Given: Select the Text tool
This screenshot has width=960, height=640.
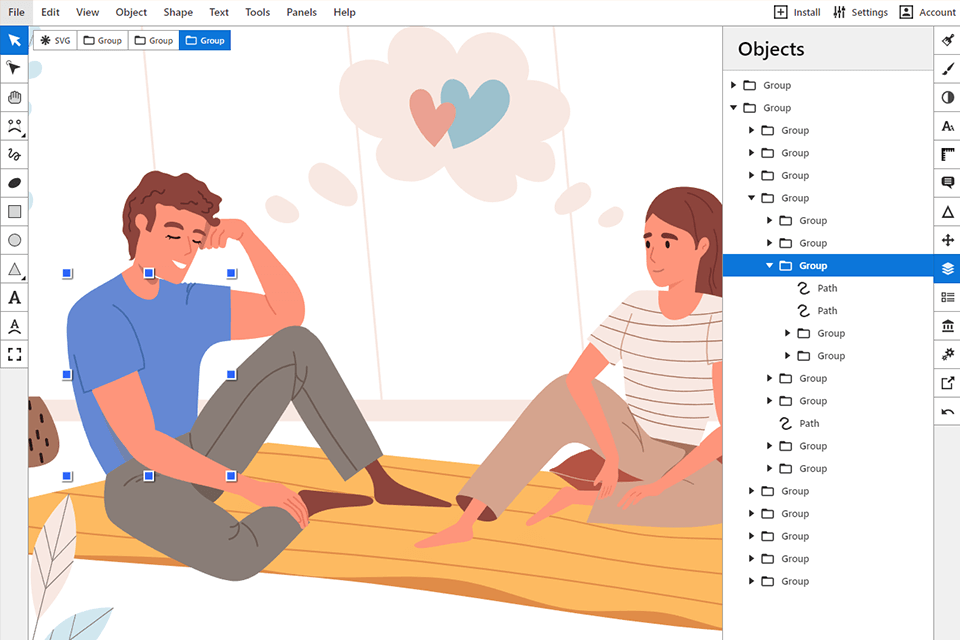Looking at the screenshot, I should click(x=13, y=297).
